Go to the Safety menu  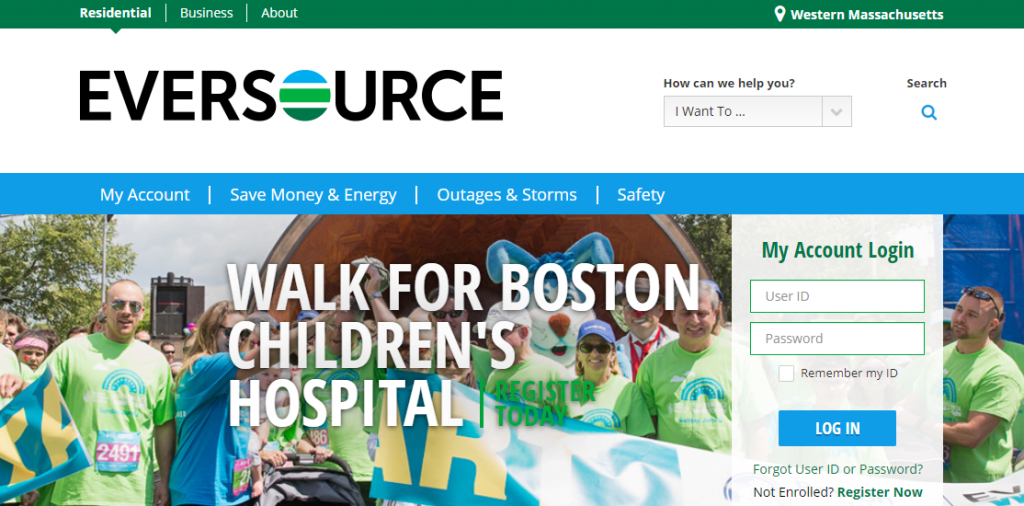(x=641, y=195)
